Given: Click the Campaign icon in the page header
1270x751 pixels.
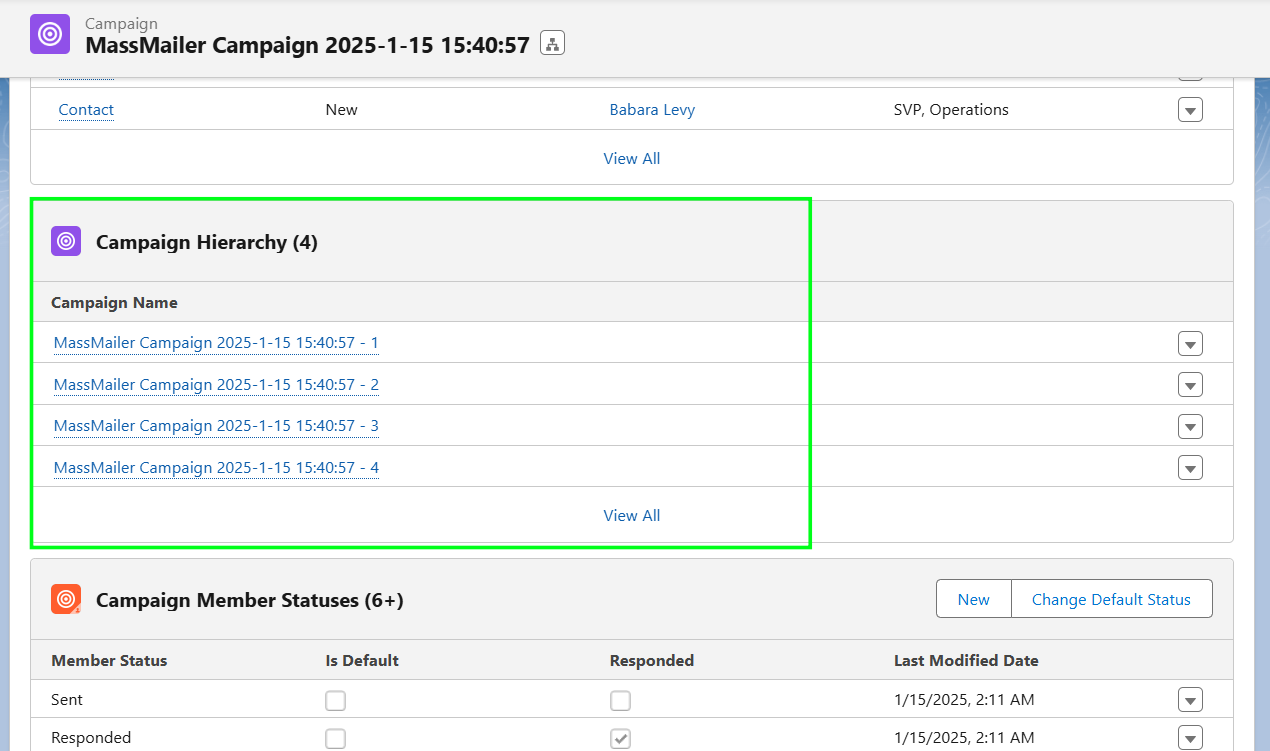Looking at the screenshot, I should click(x=50, y=34).
